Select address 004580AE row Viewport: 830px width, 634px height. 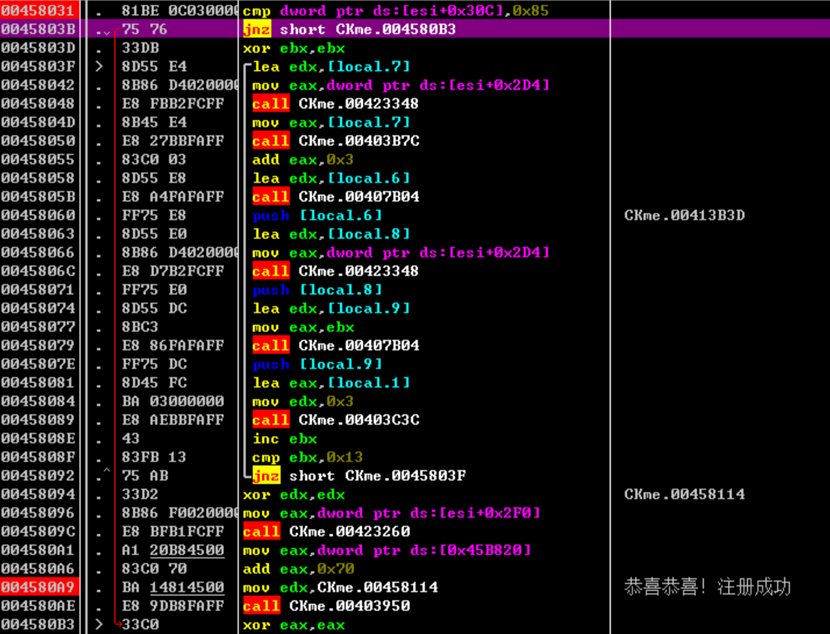[38, 606]
